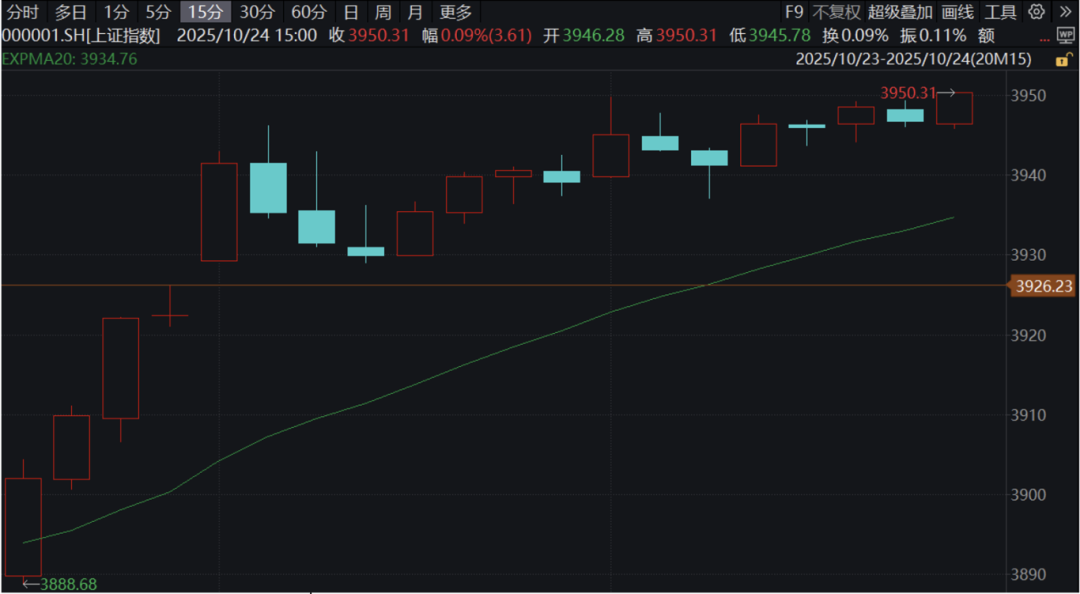The height and width of the screenshot is (594, 1080).
Task: Select the 15分 timeframe tab
Action: (205, 12)
